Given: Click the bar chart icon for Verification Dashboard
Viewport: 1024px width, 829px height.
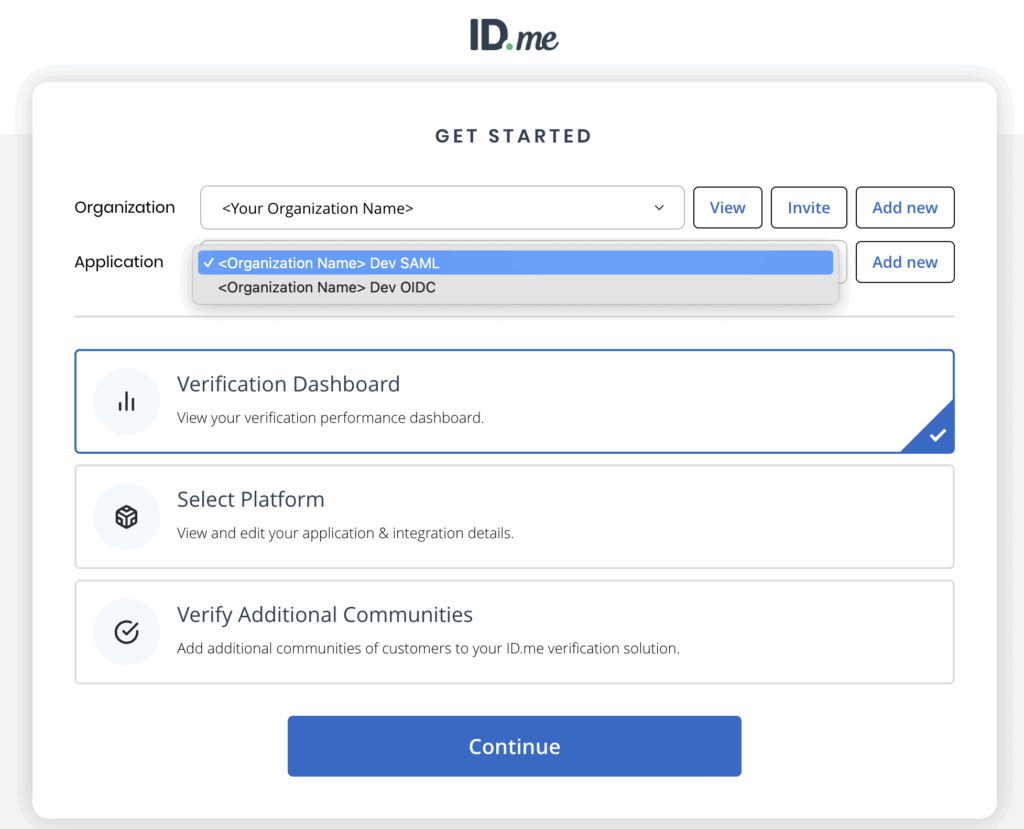Looking at the screenshot, I should [x=127, y=401].
